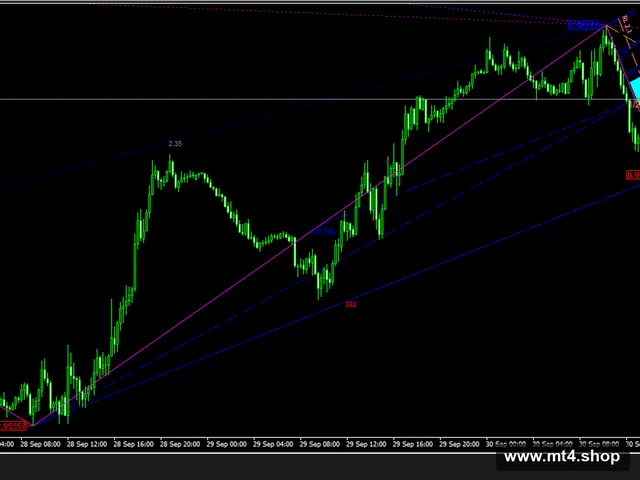Click the orange "RL 2.1" line label
The height and width of the screenshot is (480, 640).
click(626, 24)
